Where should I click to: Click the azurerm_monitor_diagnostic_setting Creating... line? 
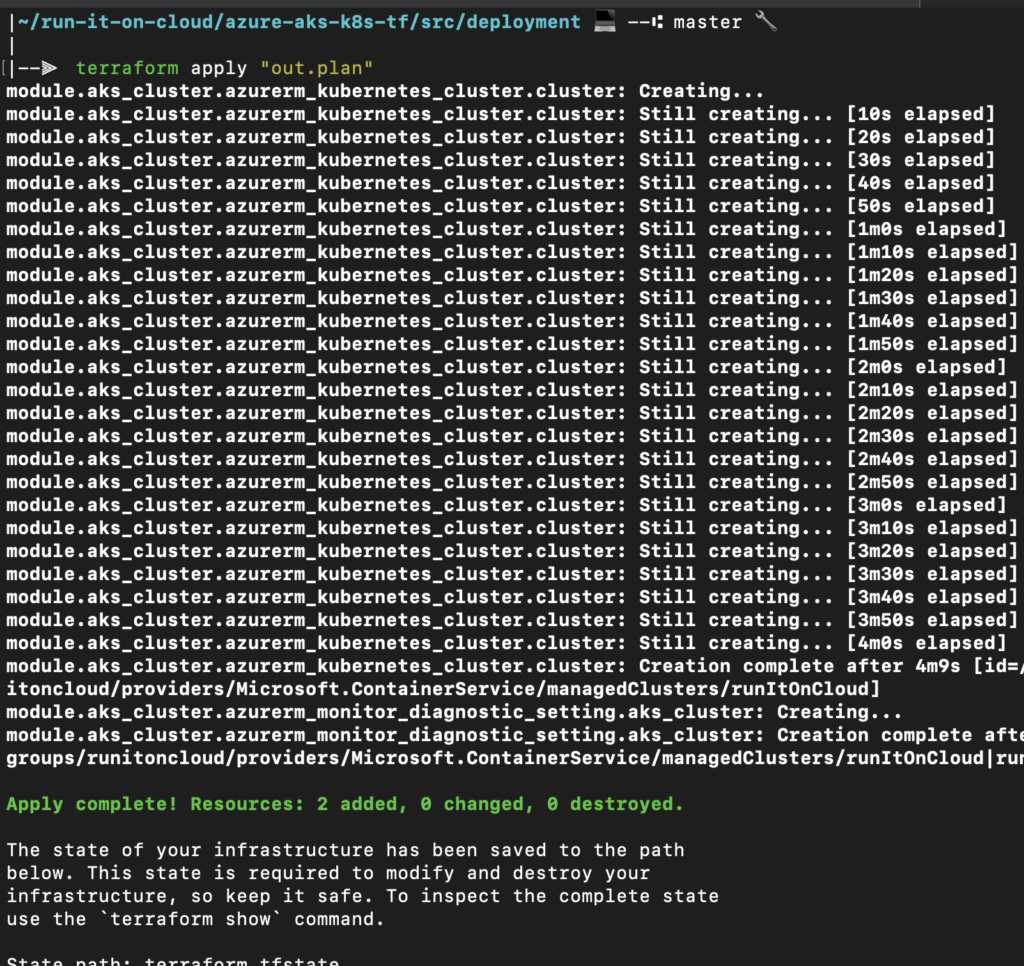[454, 712]
